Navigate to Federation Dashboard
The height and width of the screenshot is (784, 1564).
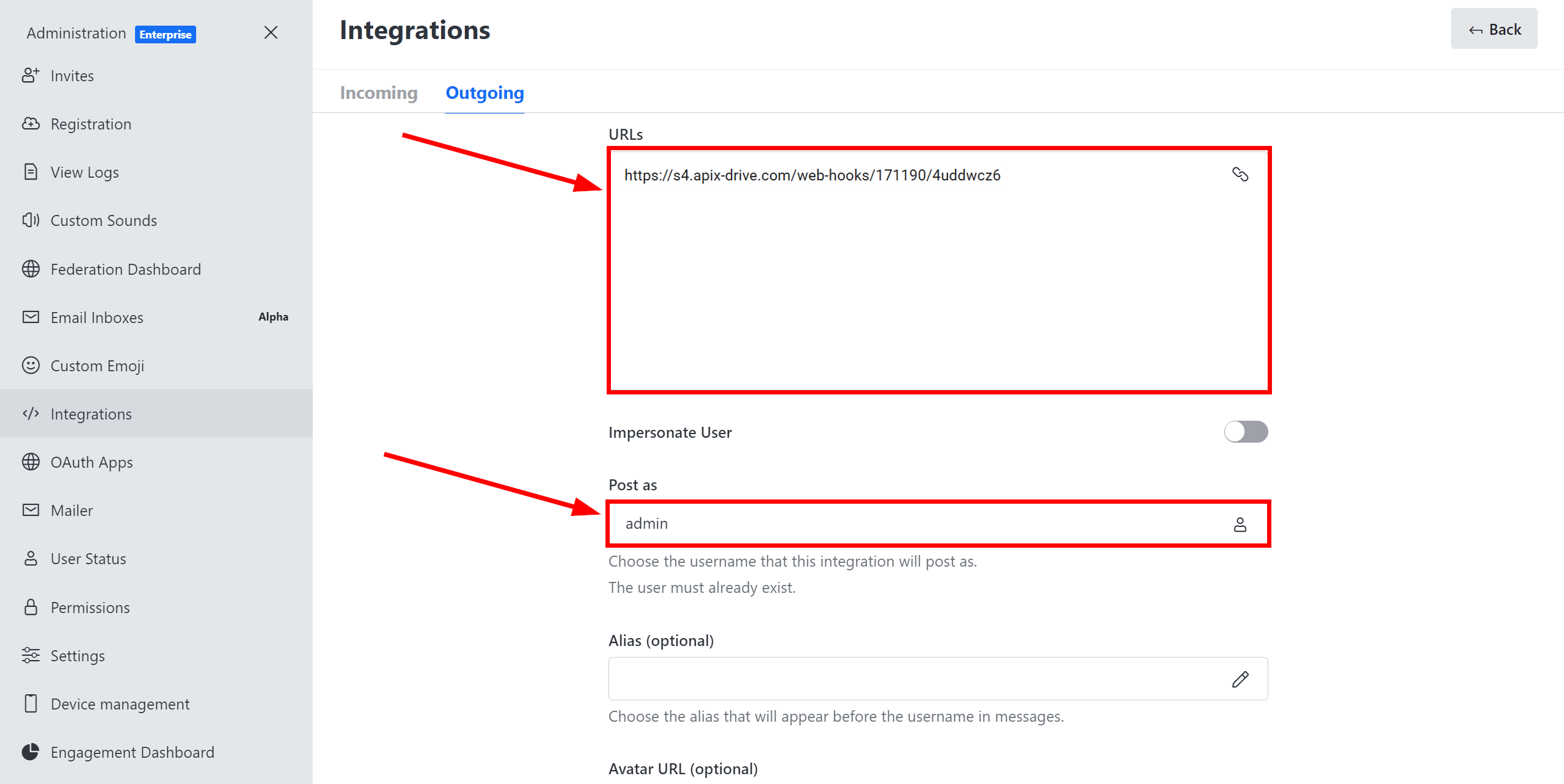click(x=156, y=269)
